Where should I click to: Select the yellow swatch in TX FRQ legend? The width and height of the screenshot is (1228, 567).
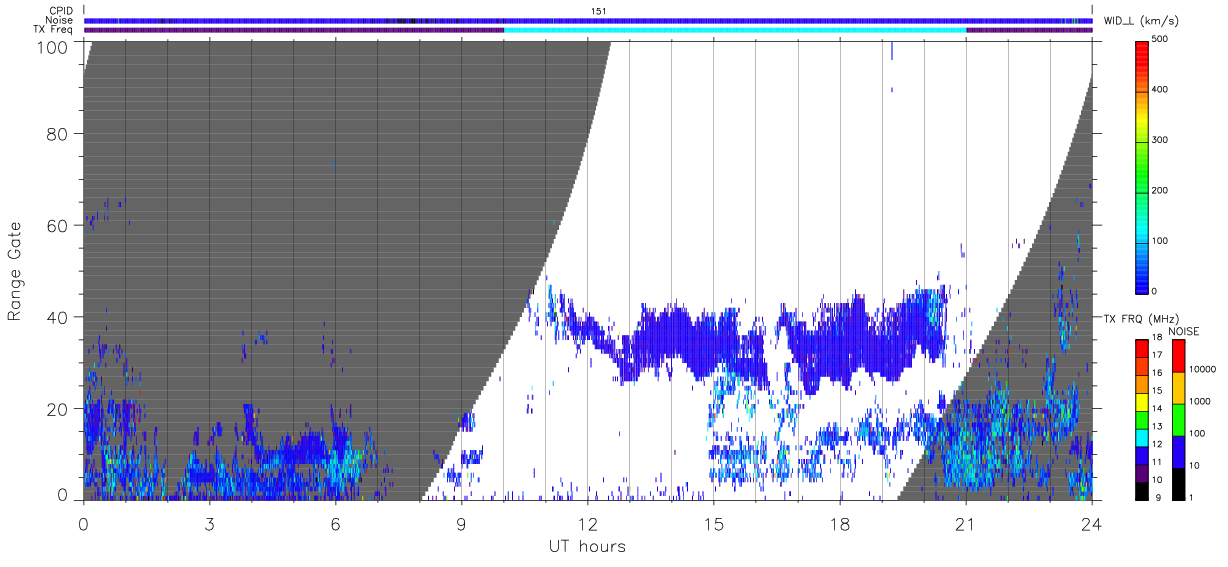(1140, 400)
